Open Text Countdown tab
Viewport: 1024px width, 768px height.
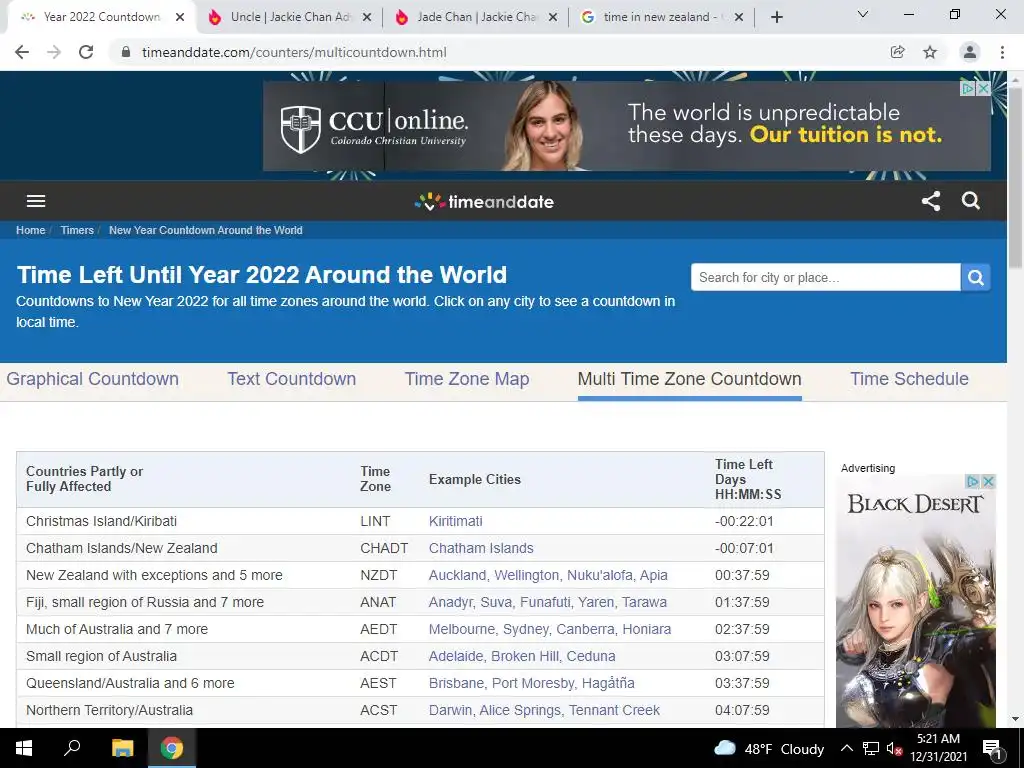[291, 379]
